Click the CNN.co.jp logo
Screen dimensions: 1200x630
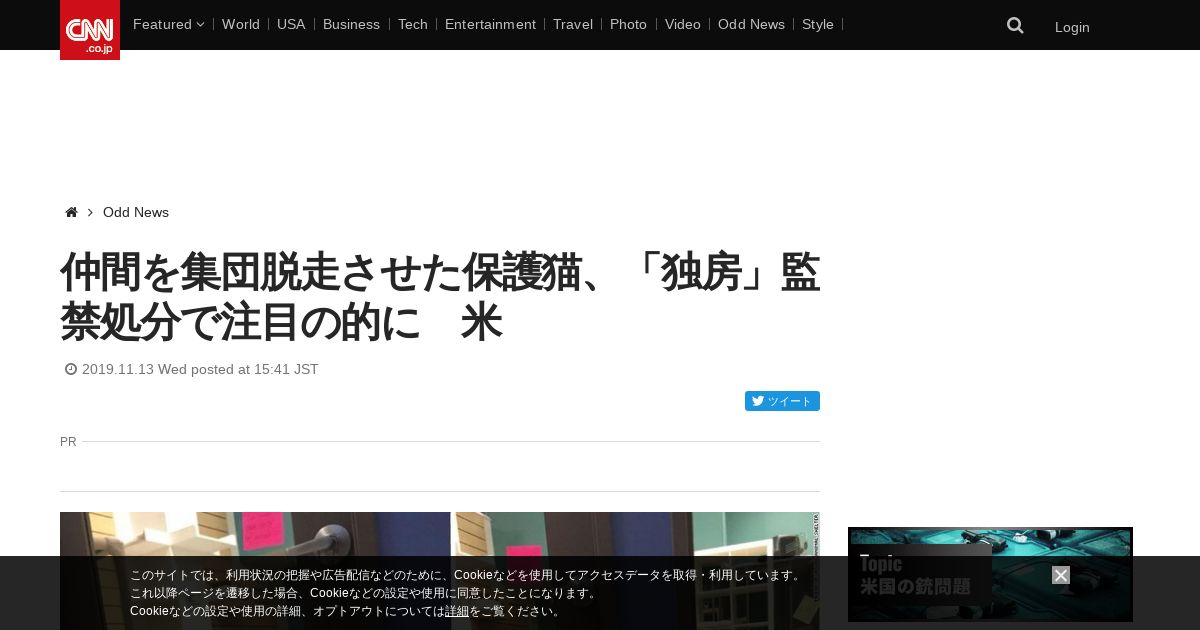[x=90, y=30]
